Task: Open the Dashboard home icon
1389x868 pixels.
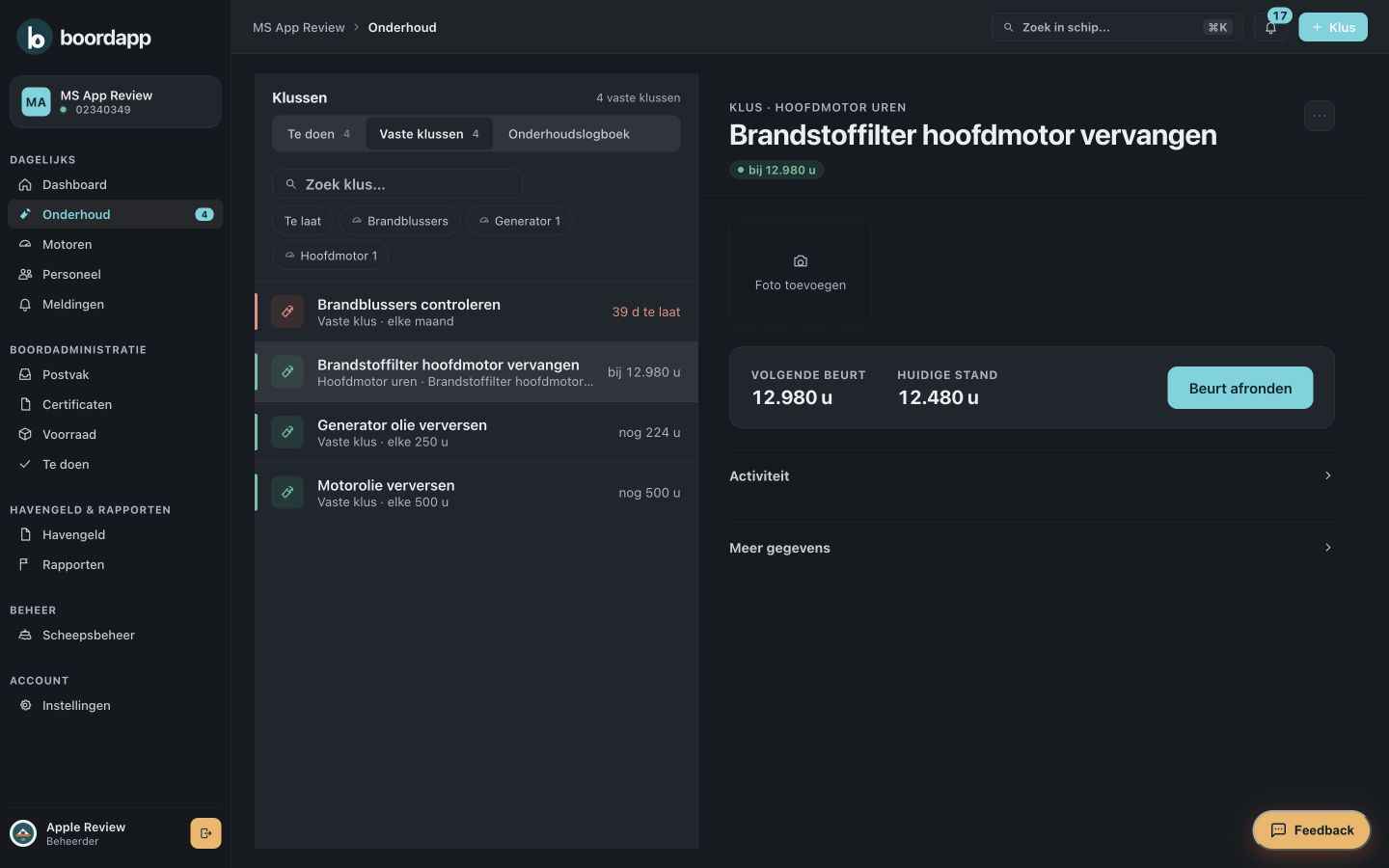Action: click(x=25, y=184)
